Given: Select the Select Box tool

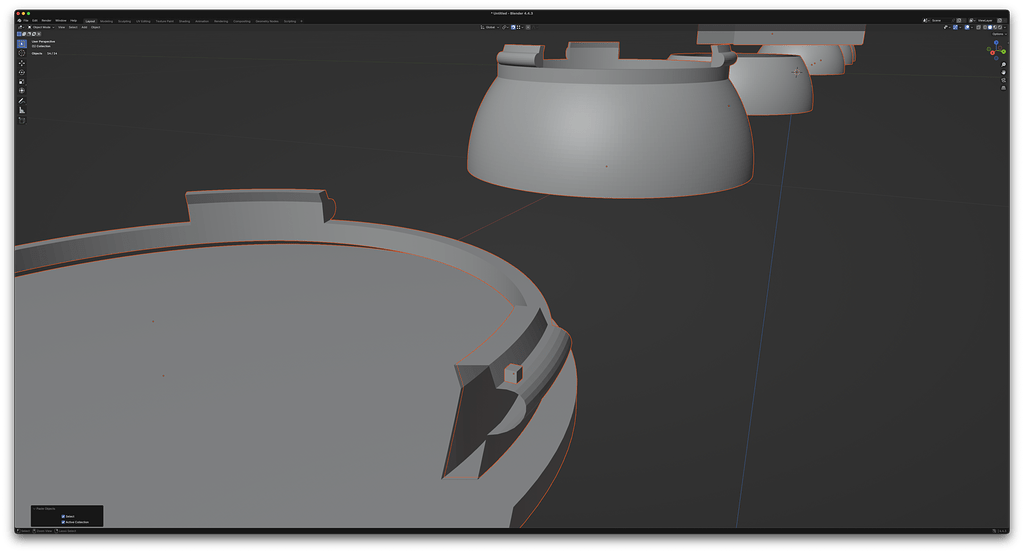Looking at the screenshot, I should coord(22,44).
